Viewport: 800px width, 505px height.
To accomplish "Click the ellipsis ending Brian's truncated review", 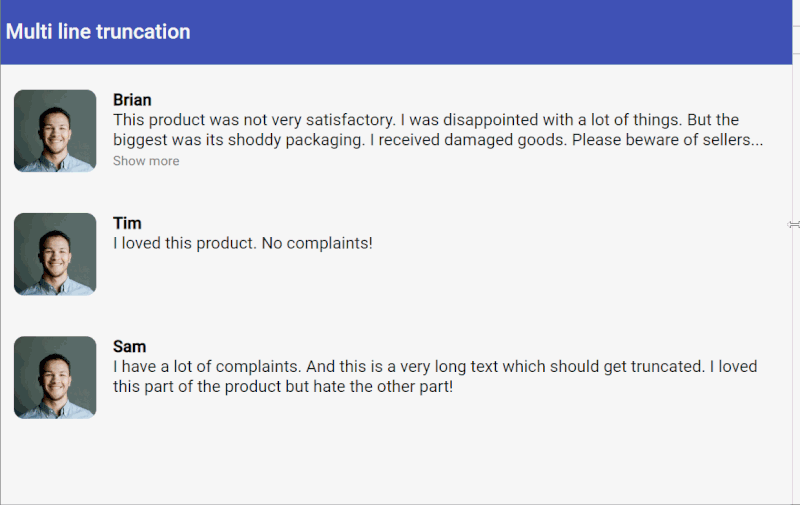I will point(757,141).
